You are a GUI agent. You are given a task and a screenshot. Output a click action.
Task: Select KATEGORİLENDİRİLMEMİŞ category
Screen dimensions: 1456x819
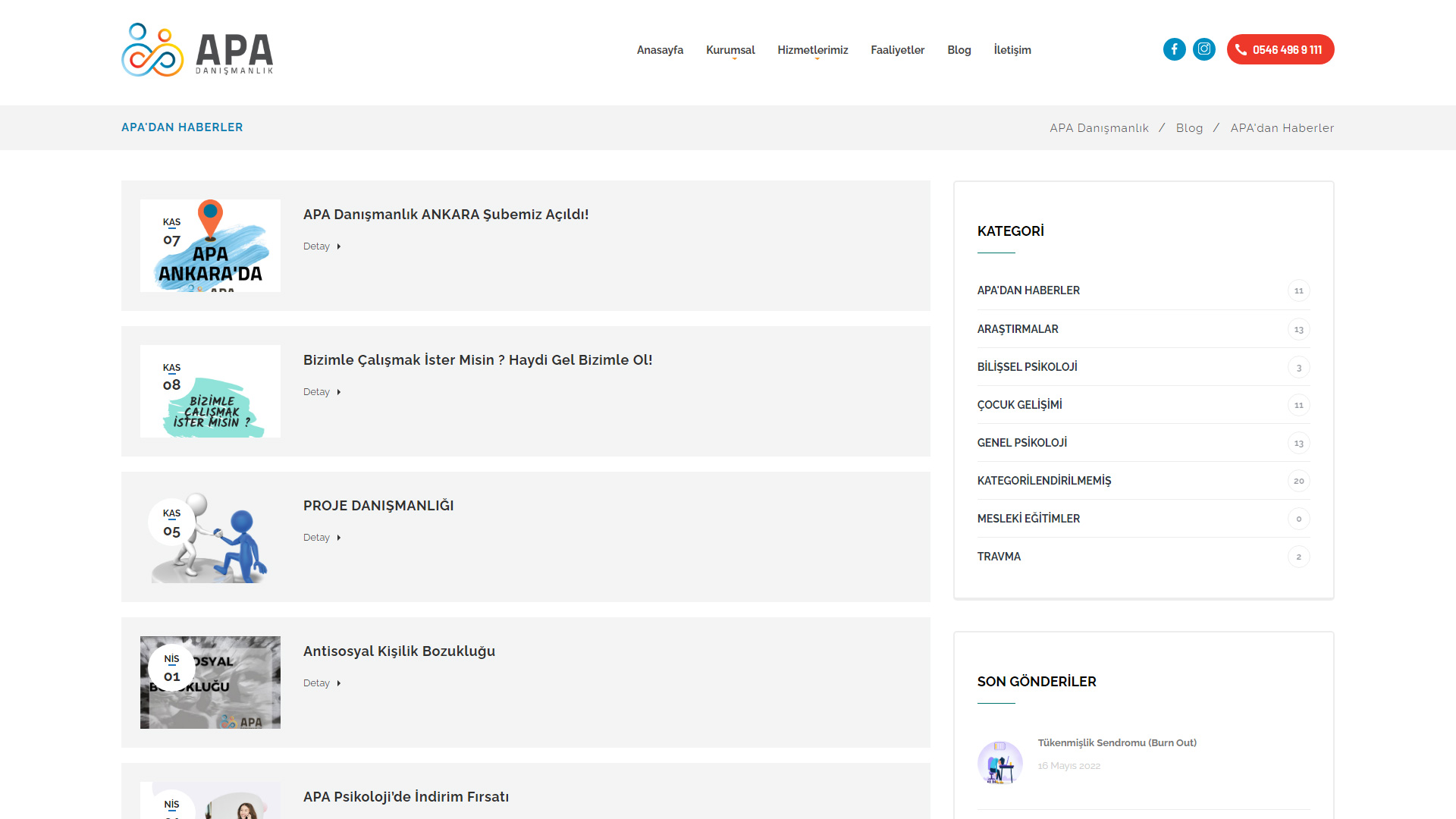click(x=1043, y=481)
